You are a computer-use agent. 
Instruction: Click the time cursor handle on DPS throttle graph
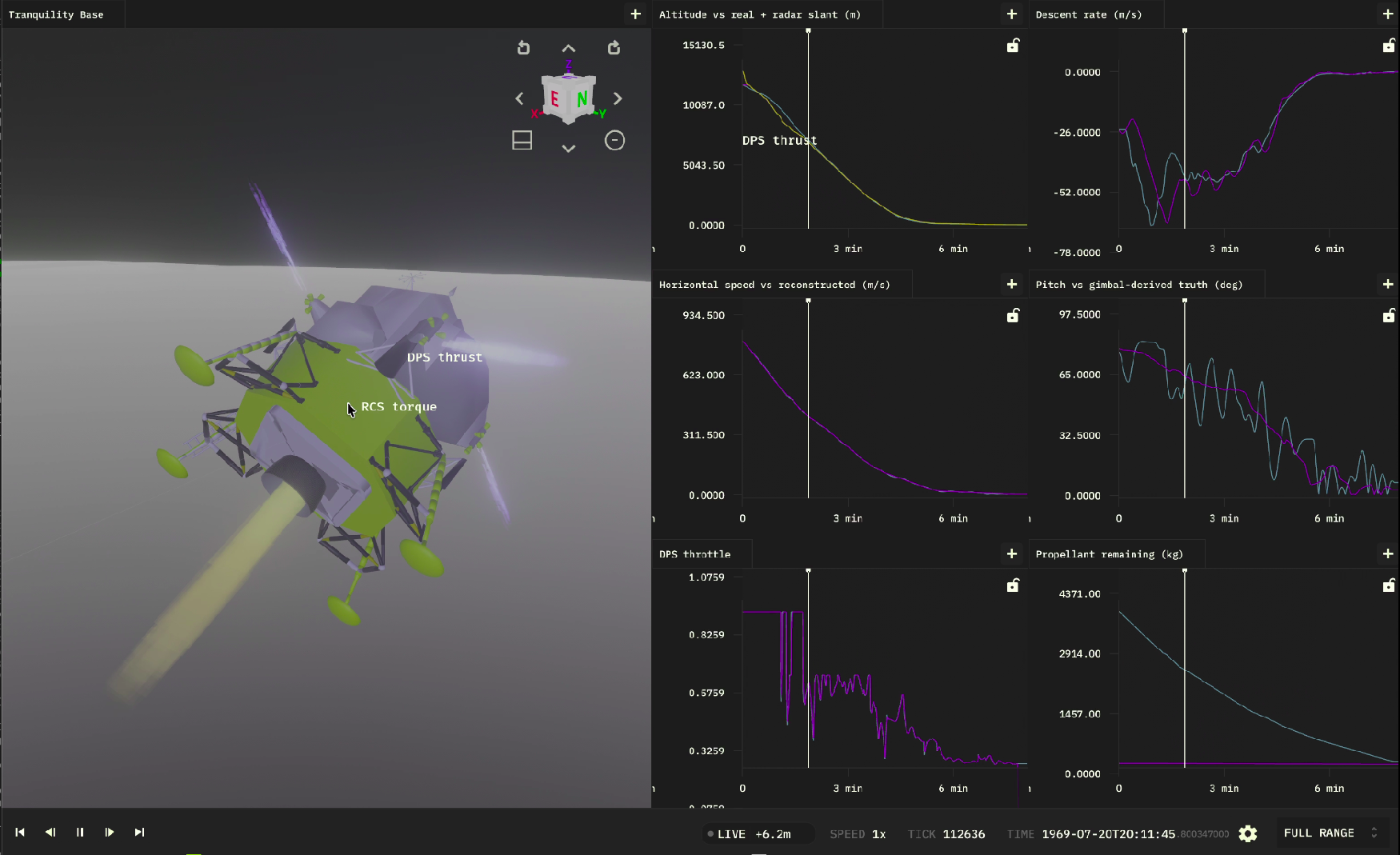[x=808, y=571]
